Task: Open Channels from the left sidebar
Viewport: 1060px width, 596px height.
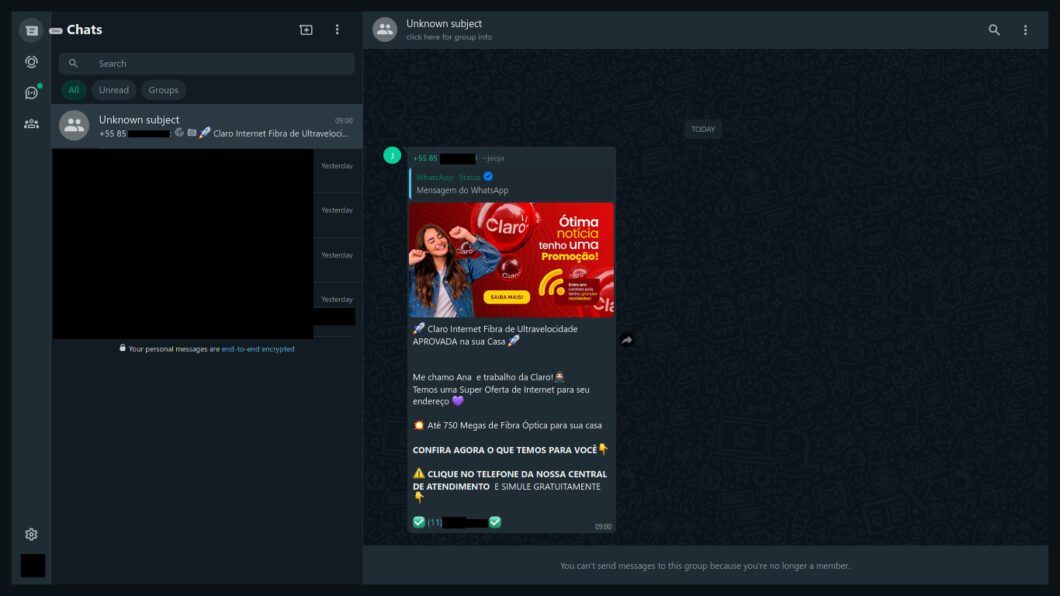Action: click(31, 92)
